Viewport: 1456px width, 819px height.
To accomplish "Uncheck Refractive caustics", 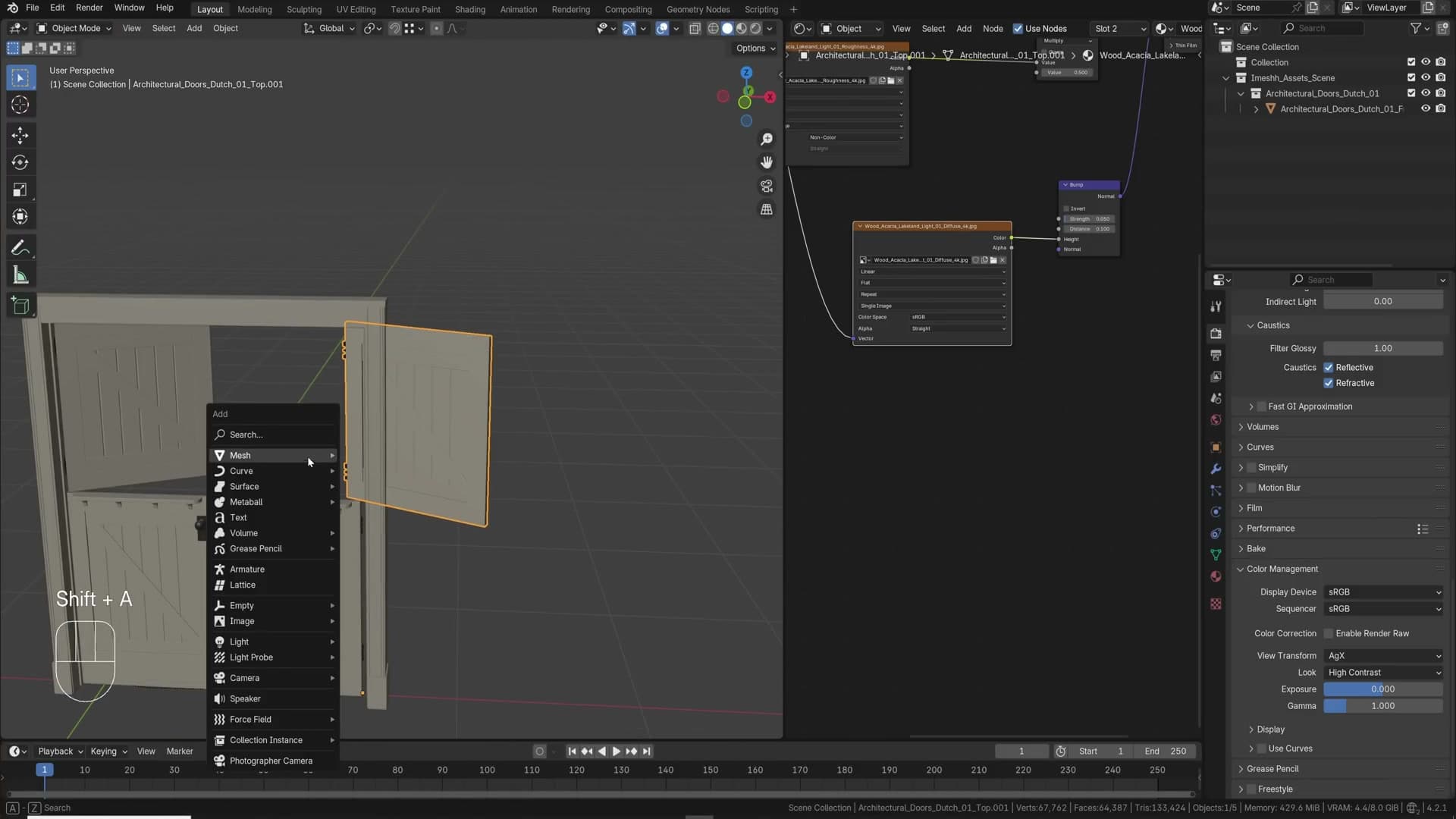I will (x=1329, y=384).
